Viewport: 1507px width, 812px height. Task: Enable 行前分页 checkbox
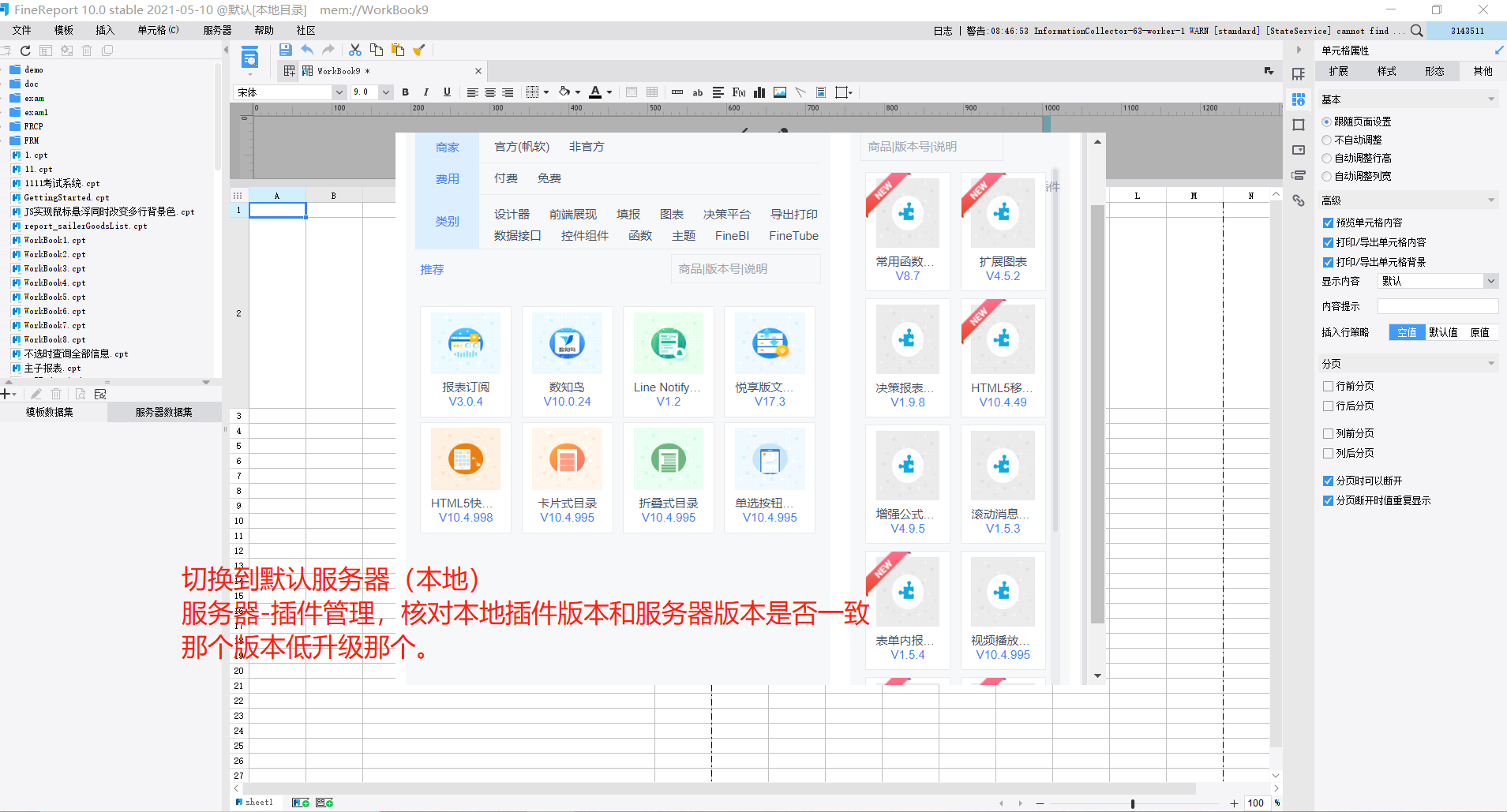tap(1329, 387)
